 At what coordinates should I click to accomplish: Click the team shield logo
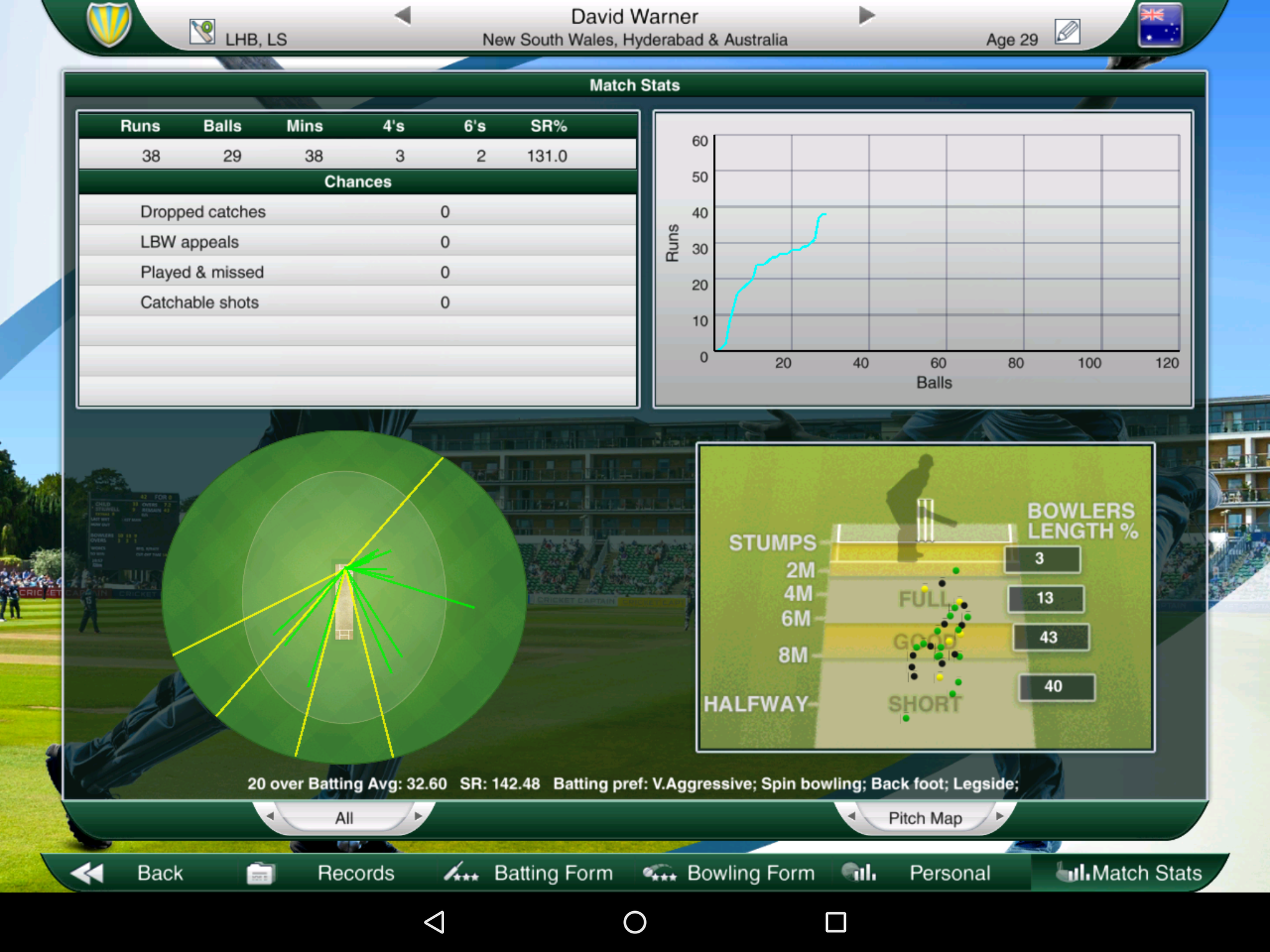pyautogui.click(x=110, y=26)
